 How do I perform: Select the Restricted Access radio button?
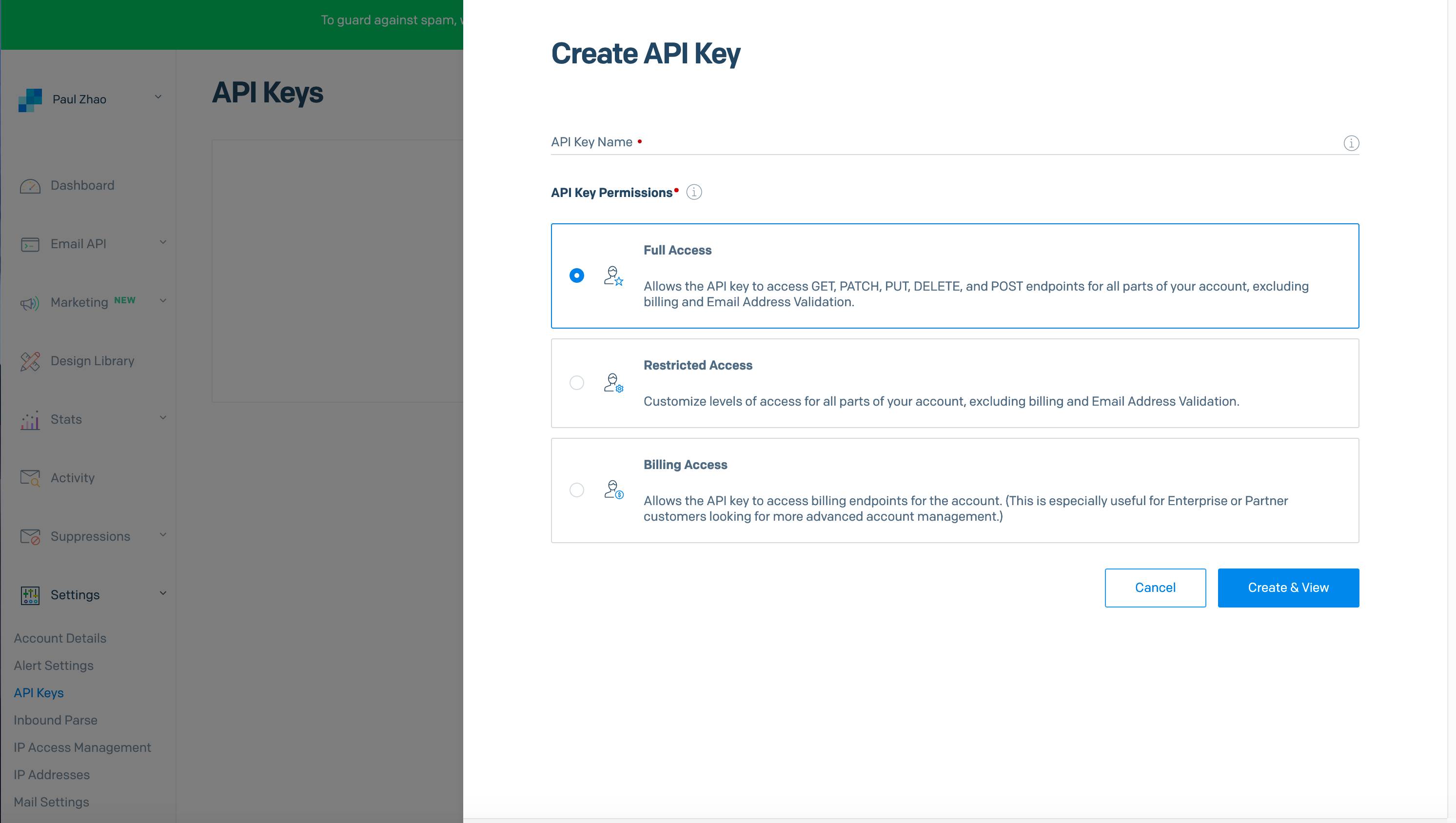coord(576,383)
